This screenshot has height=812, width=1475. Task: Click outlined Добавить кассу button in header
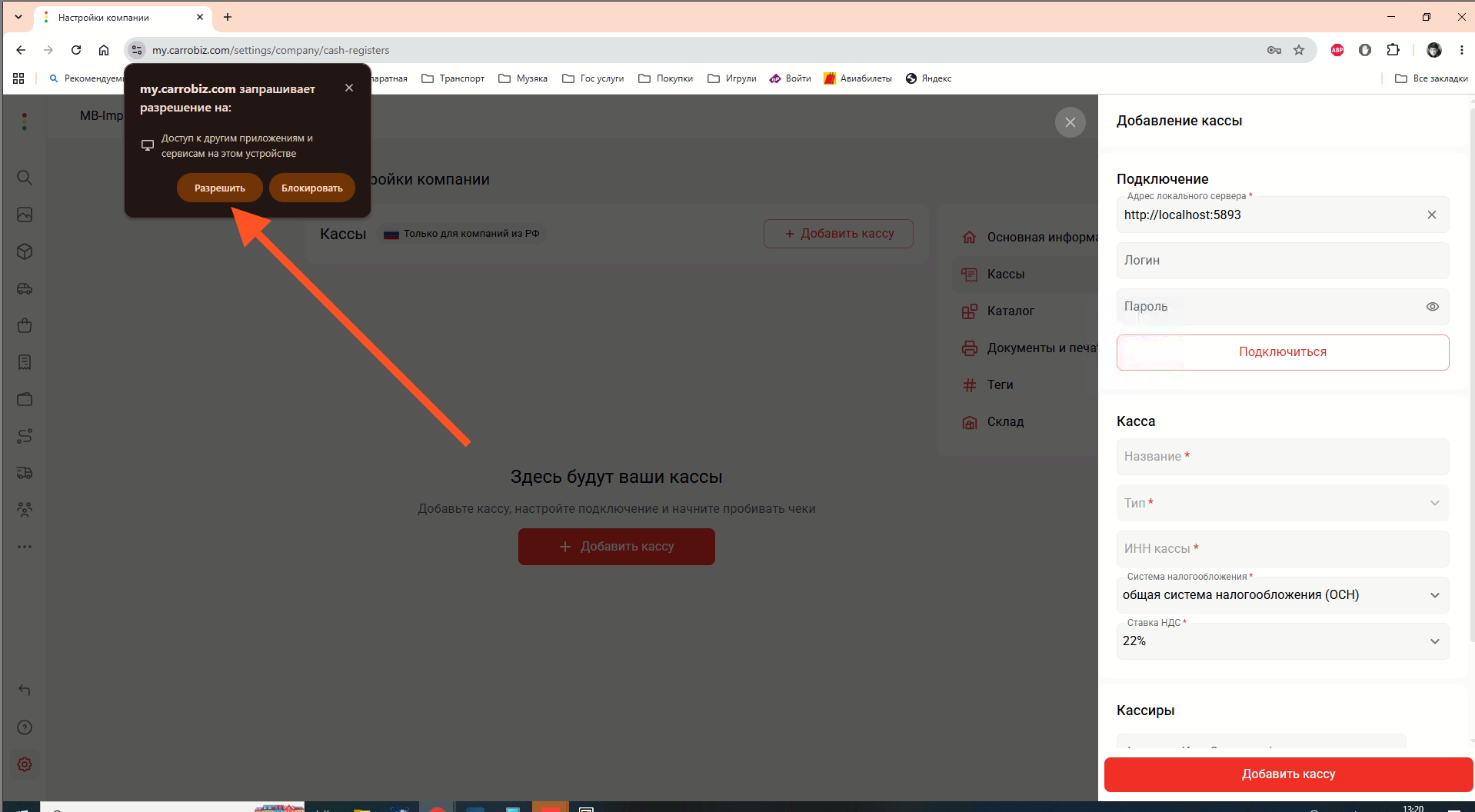click(x=838, y=234)
